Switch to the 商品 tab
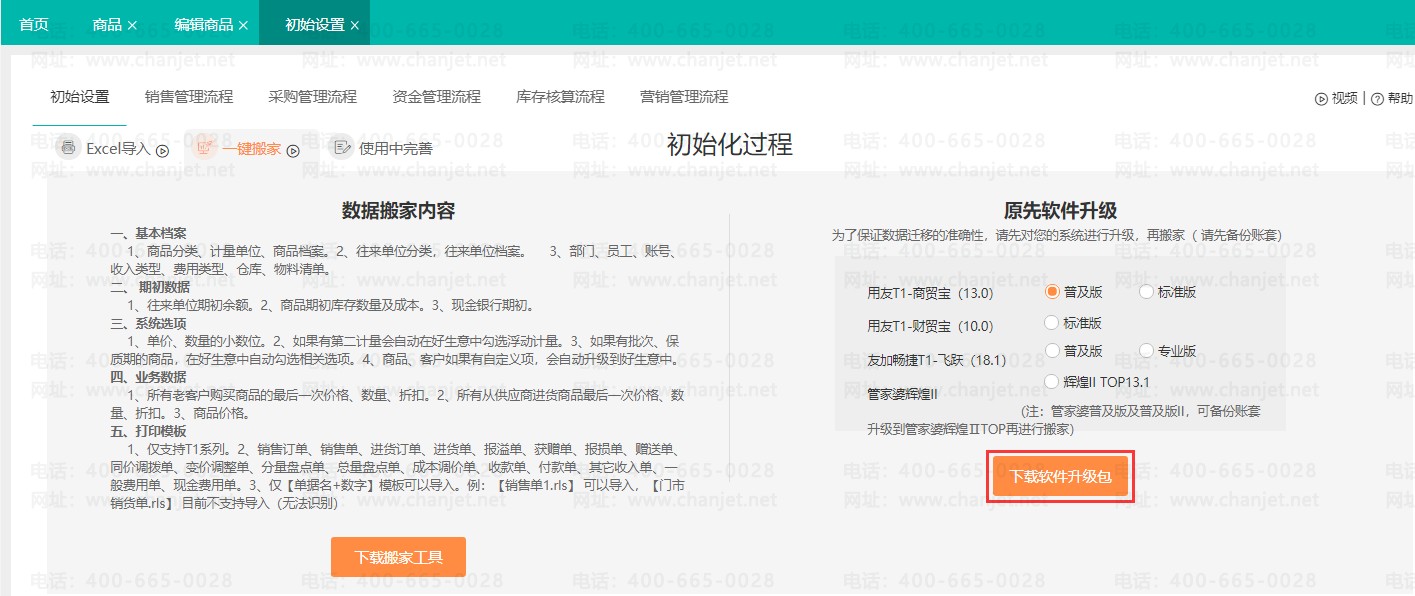This screenshot has height=596, width=1415. point(107,24)
